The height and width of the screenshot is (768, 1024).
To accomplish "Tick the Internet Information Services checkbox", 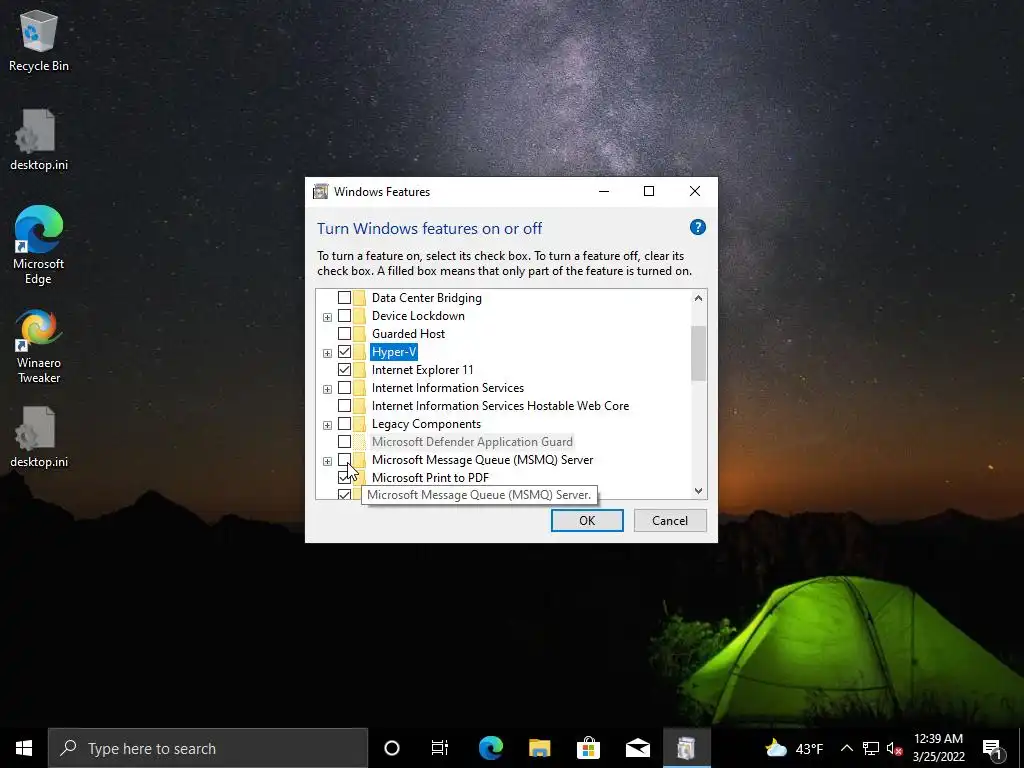I will [344, 388].
